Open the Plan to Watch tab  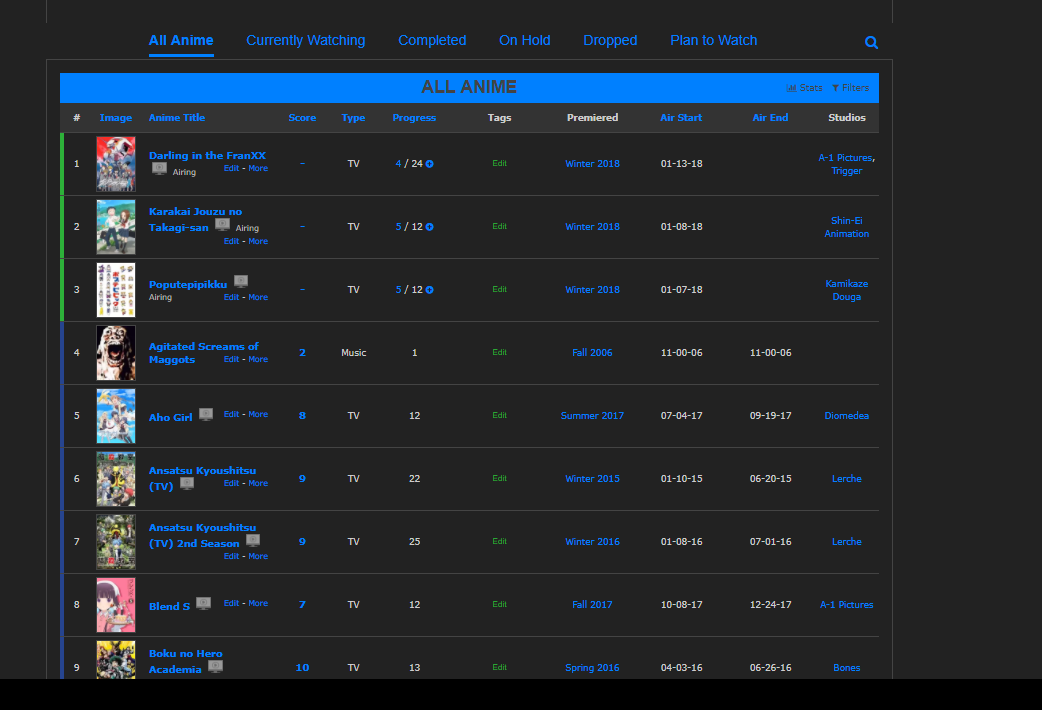pos(714,41)
